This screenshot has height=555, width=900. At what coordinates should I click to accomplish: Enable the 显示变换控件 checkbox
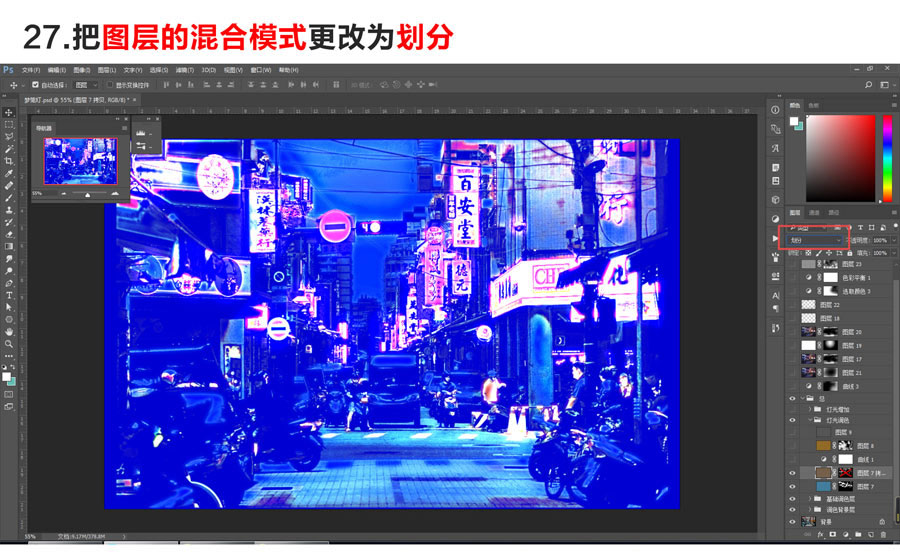click(x=110, y=85)
